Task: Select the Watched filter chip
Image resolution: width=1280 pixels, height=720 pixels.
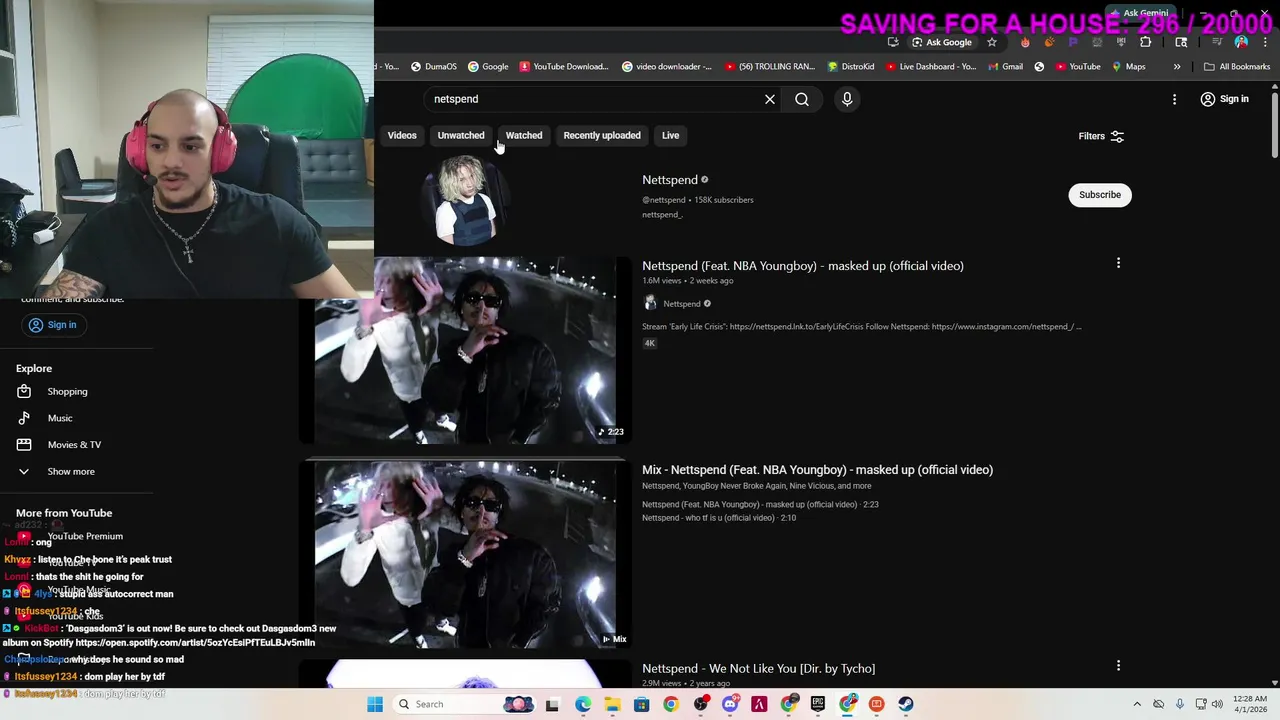Action: pyautogui.click(x=524, y=135)
